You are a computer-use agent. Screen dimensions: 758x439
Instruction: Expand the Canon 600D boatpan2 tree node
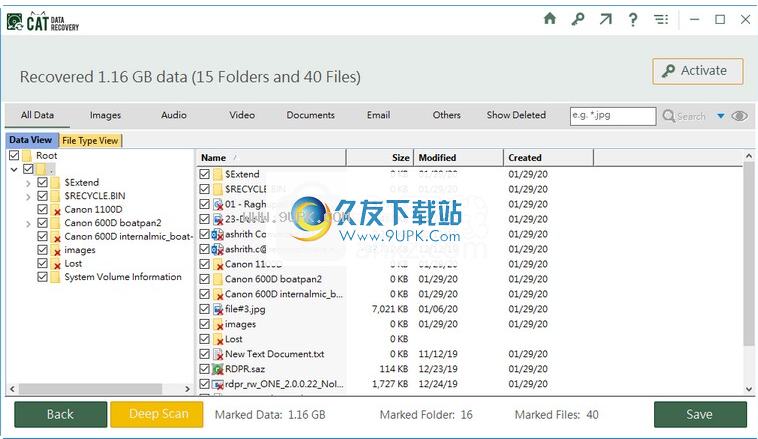click(28, 224)
